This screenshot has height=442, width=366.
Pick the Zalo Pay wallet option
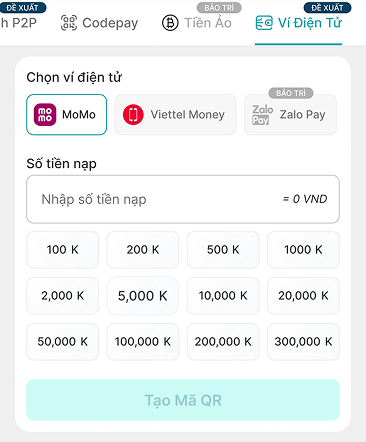tap(290, 114)
